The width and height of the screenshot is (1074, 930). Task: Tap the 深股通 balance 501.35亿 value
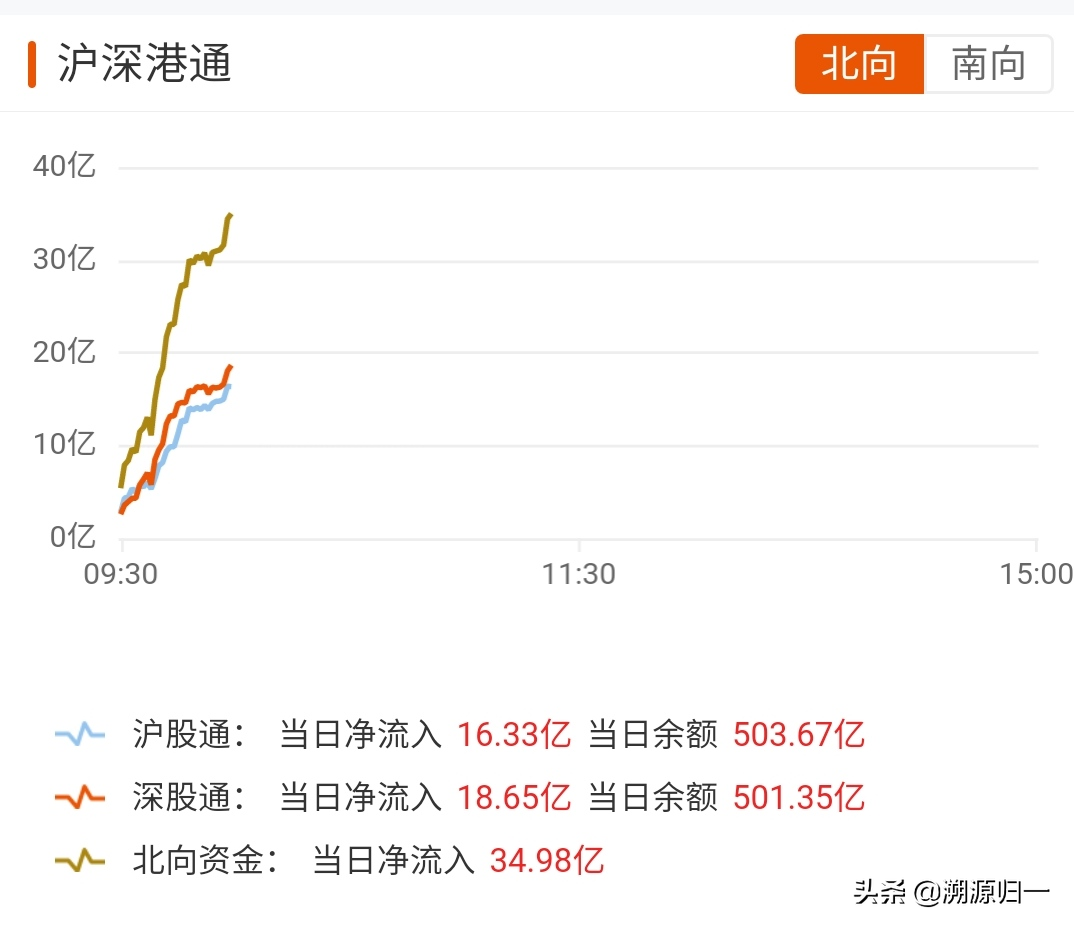coord(799,797)
